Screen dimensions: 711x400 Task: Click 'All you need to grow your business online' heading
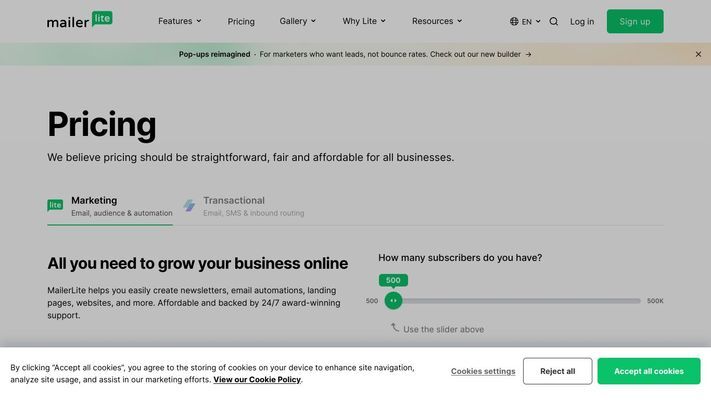point(198,263)
